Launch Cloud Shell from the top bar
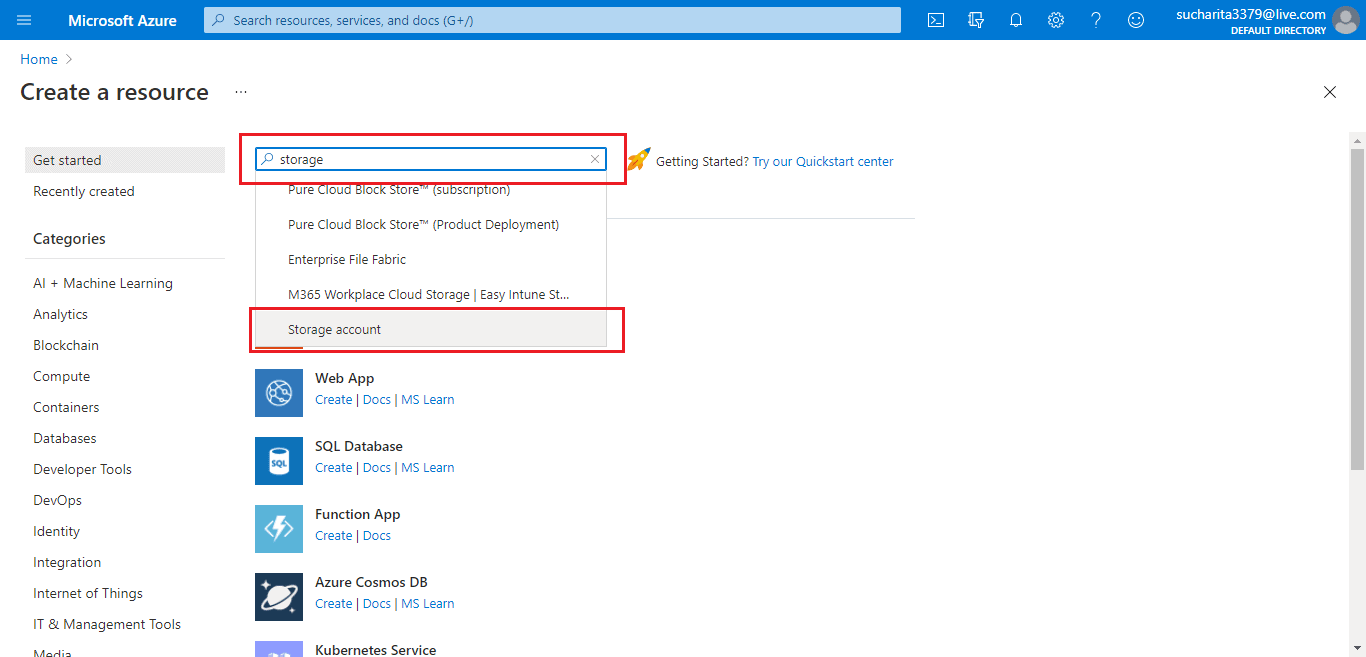This screenshot has width=1366, height=657. pos(936,20)
